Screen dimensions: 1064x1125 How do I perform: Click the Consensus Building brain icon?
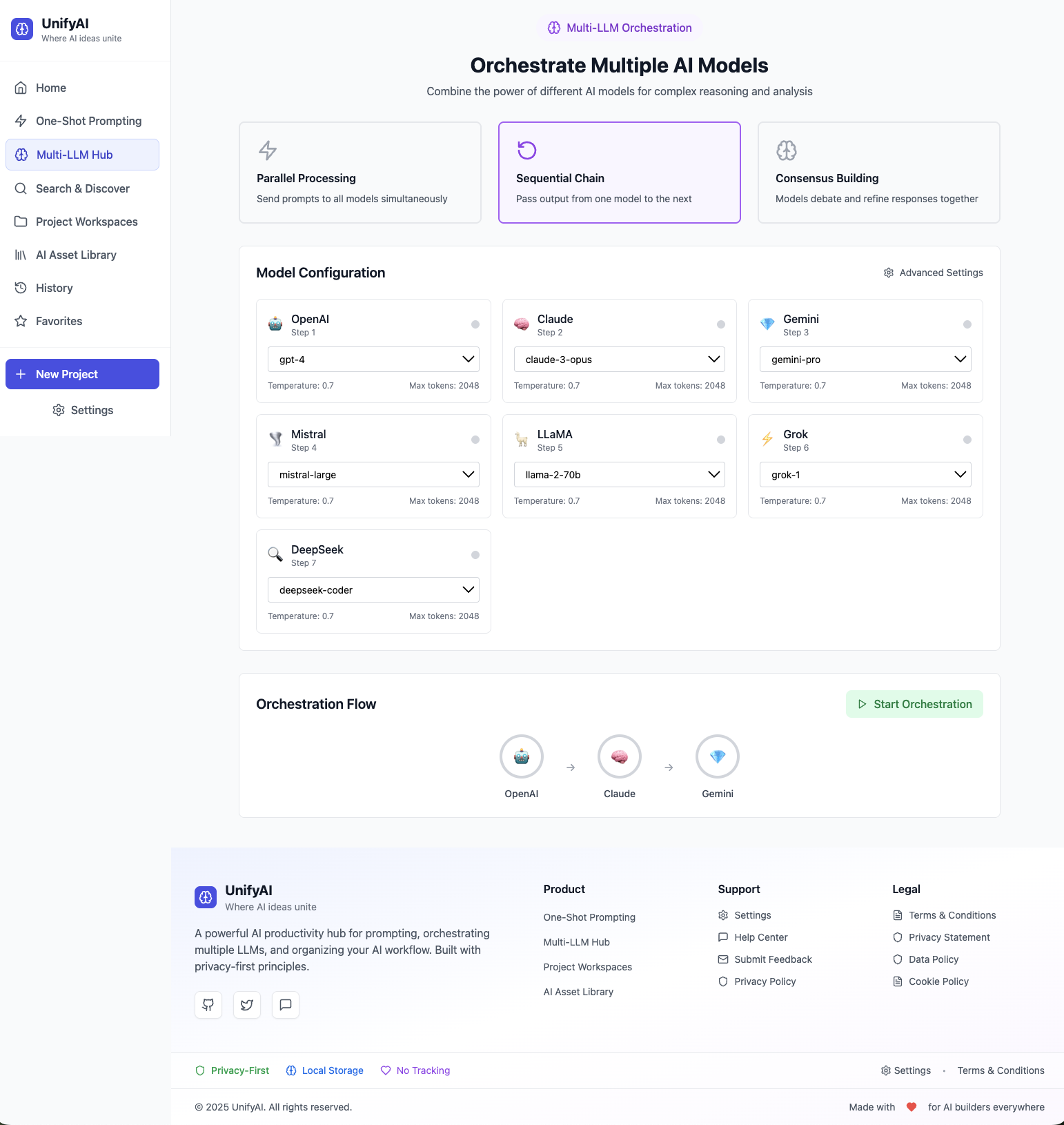pyautogui.click(x=786, y=150)
